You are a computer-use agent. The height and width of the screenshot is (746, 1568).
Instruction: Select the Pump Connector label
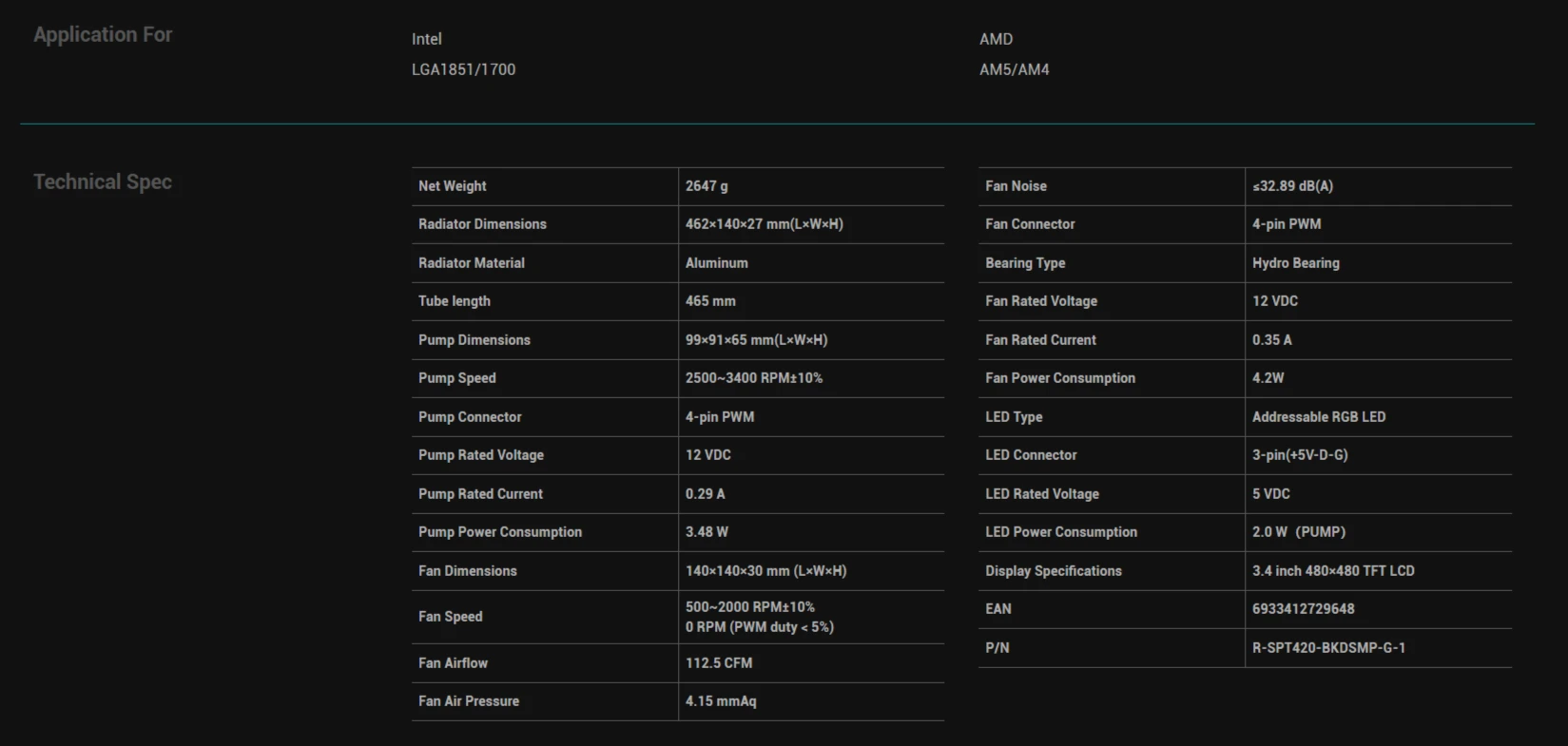(470, 417)
